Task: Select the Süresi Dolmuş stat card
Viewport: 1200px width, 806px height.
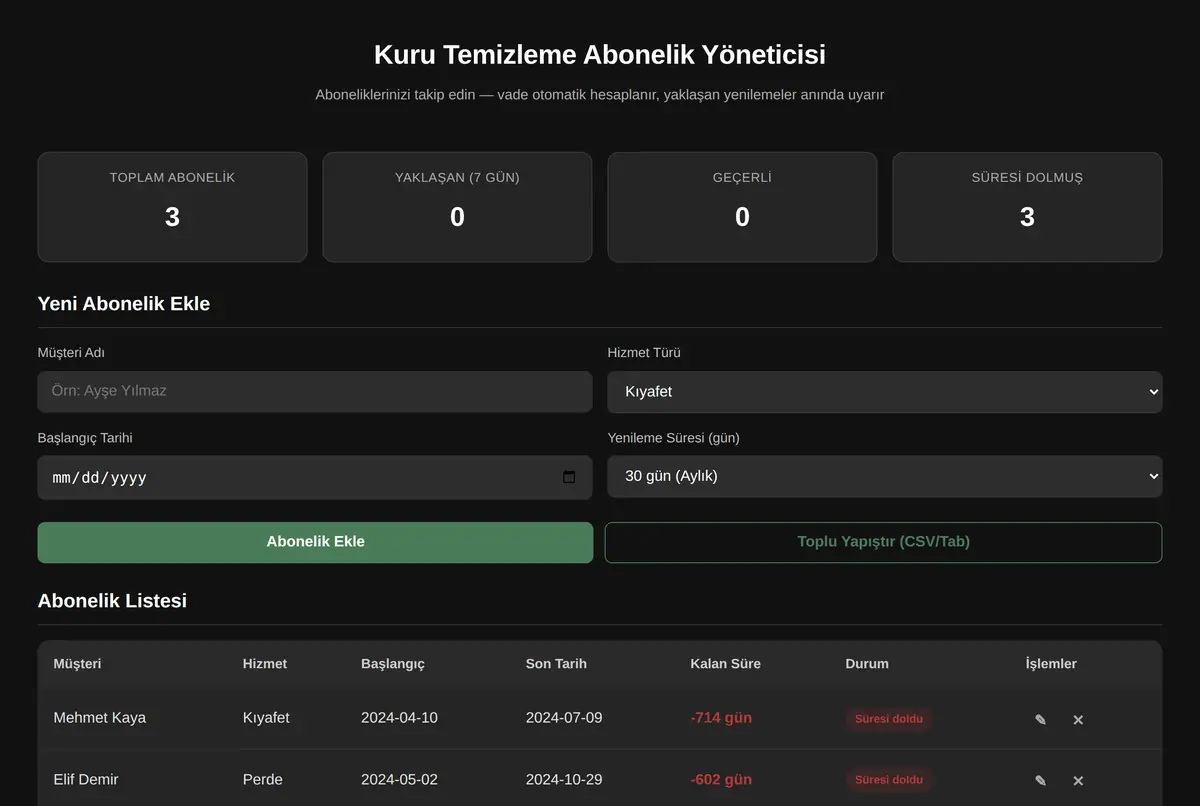Action: pyautogui.click(x=1027, y=207)
